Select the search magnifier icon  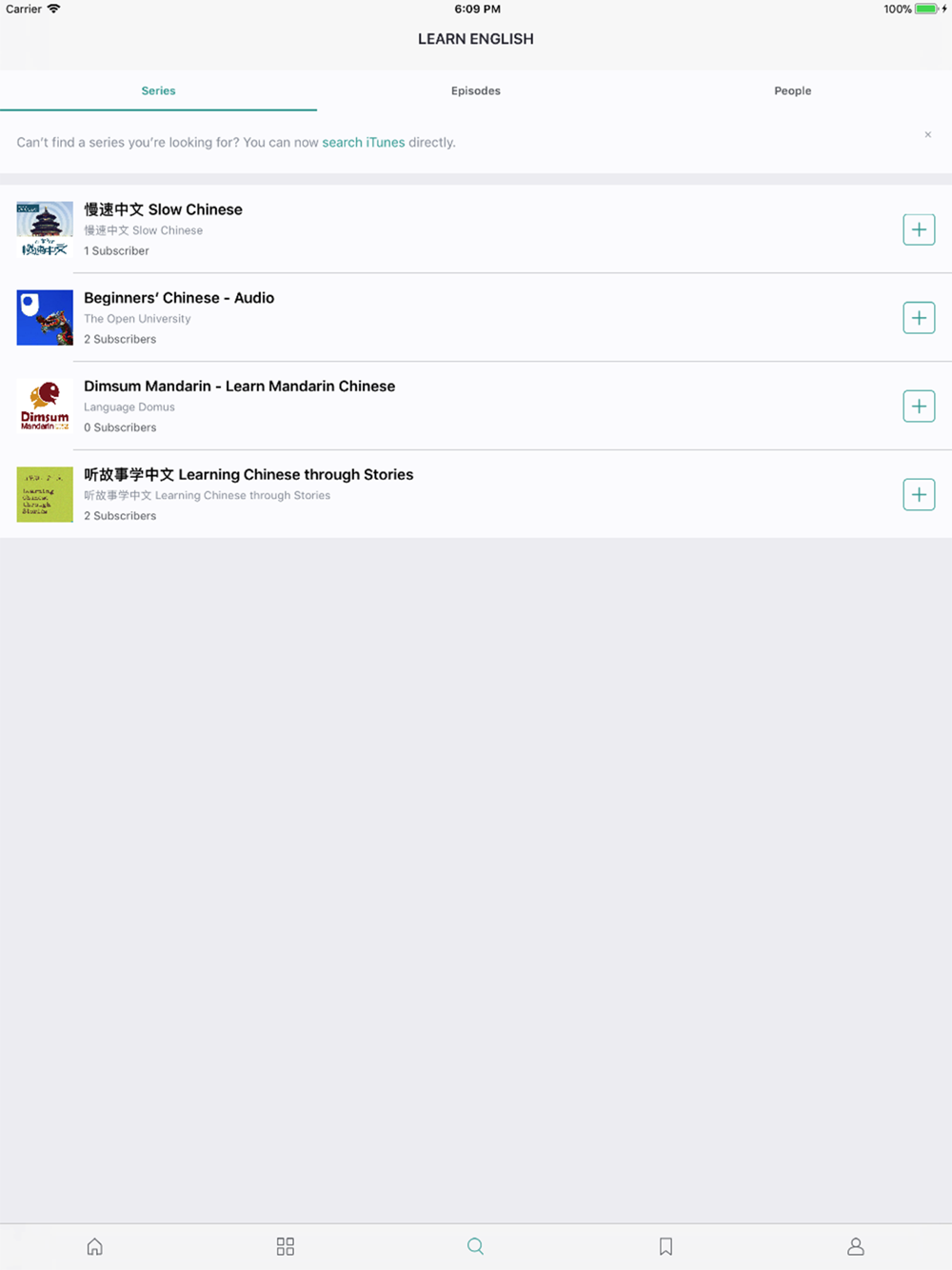point(476,1246)
